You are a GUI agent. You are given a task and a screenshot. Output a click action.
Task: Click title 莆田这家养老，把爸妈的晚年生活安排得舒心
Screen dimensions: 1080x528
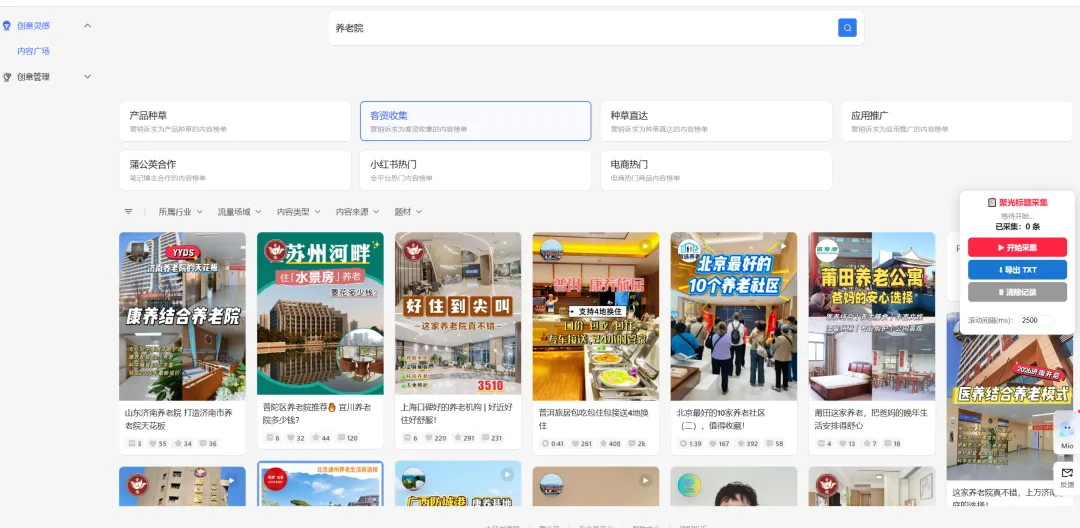click(x=871, y=419)
